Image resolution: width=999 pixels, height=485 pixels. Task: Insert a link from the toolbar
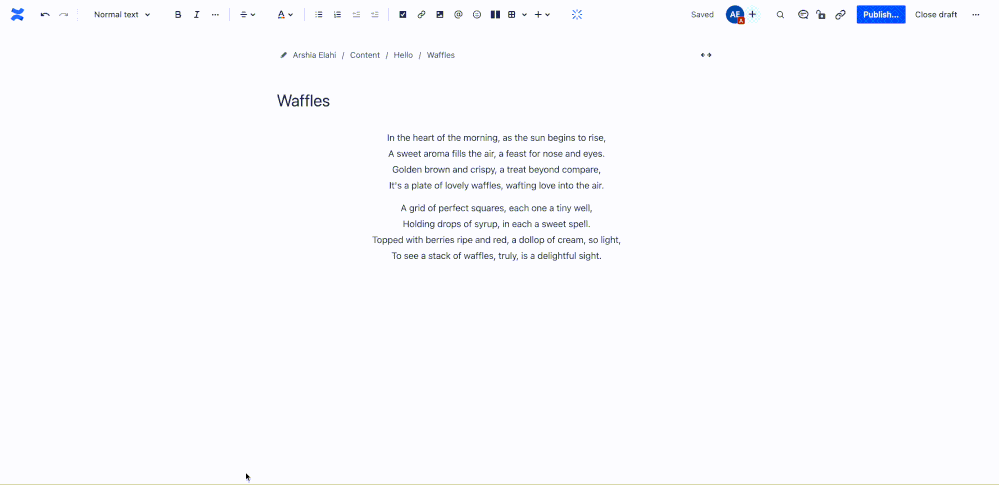421,15
